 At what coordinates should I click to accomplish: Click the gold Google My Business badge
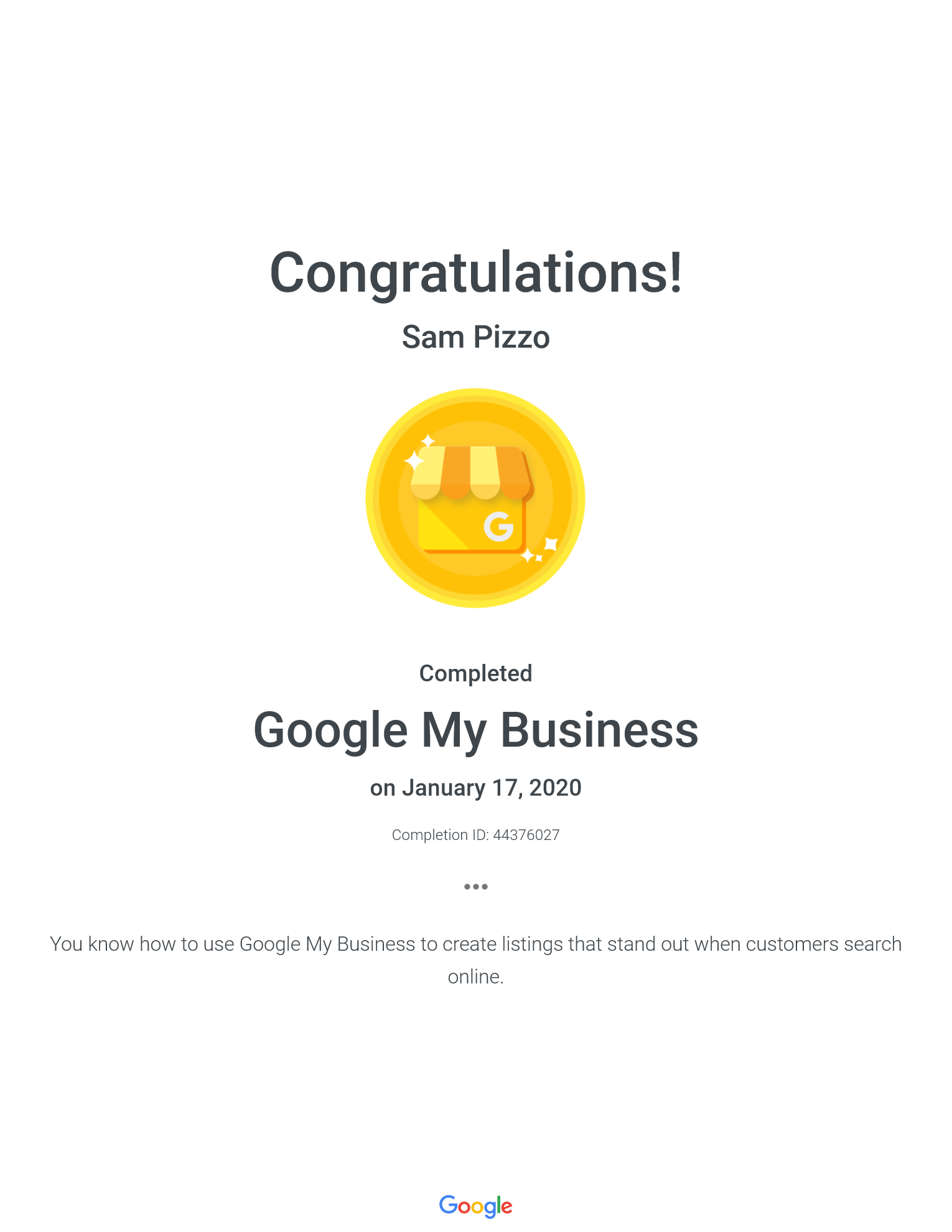[475, 498]
